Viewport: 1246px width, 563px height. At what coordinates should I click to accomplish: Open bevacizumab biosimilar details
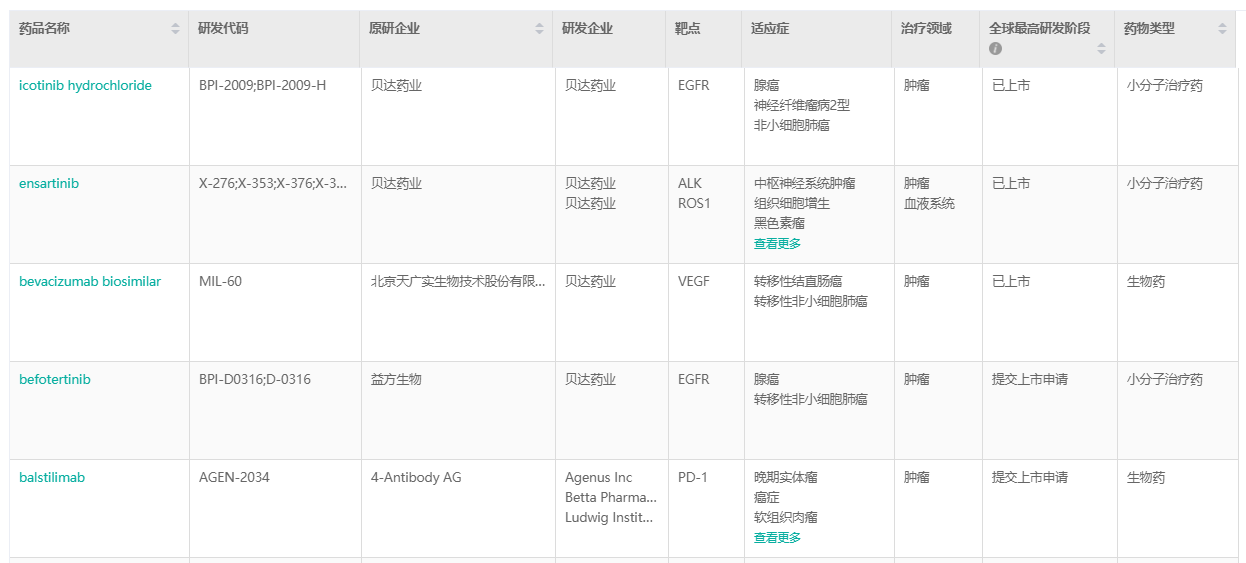90,282
